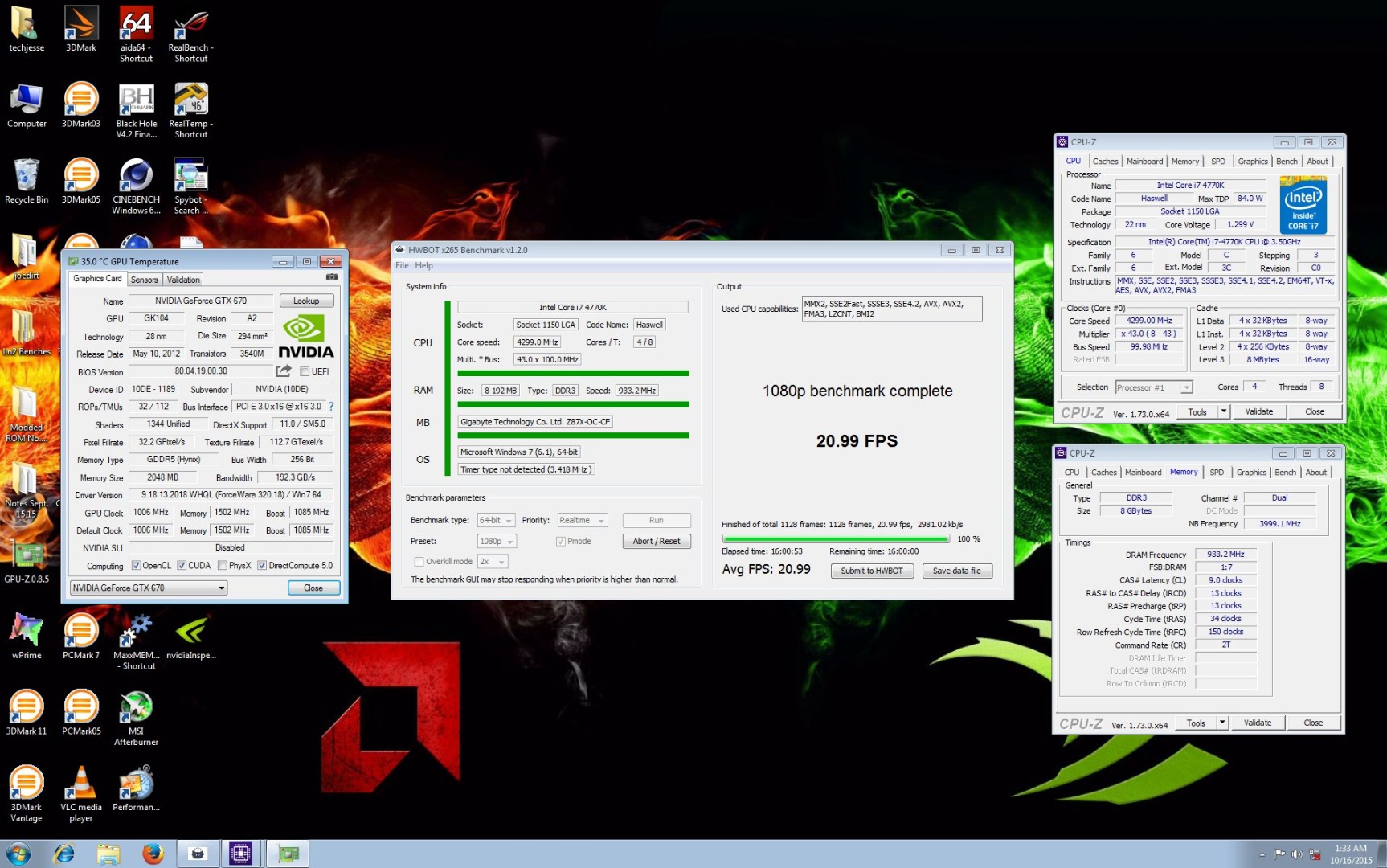1387x868 pixels.
Task: Open the 3DMark desktop shortcut
Action: (x=81, y=30)
